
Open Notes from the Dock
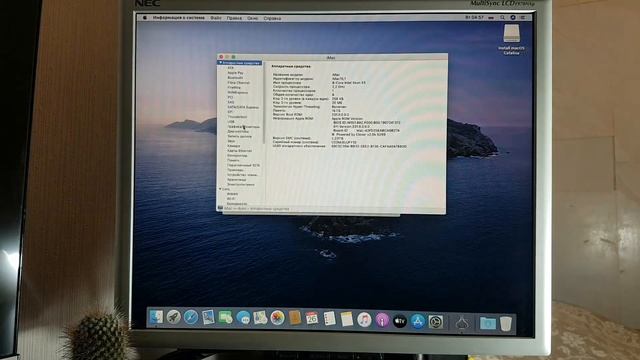(x=347, y=319)
